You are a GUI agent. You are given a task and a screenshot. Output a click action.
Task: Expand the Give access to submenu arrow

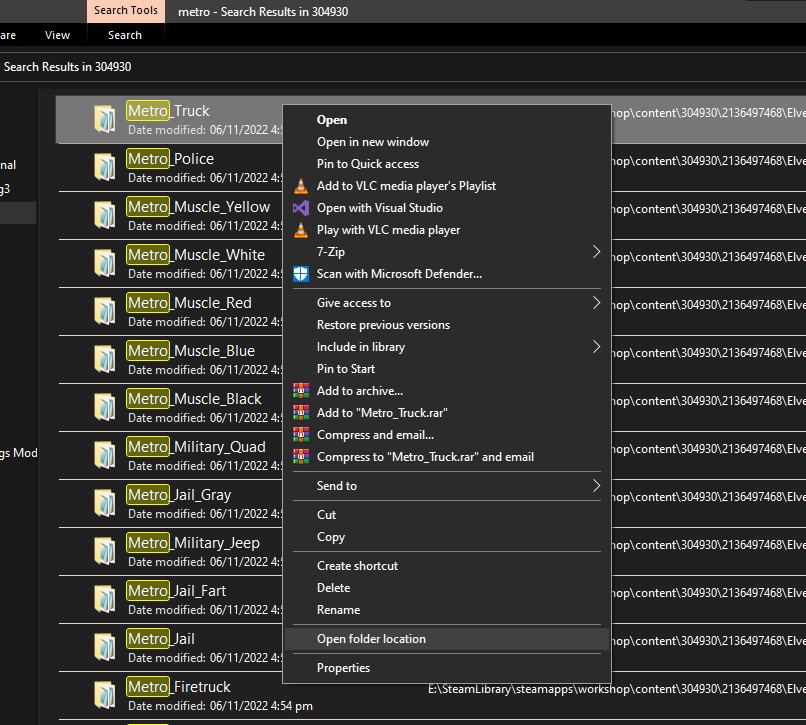[x=596, y=303]
